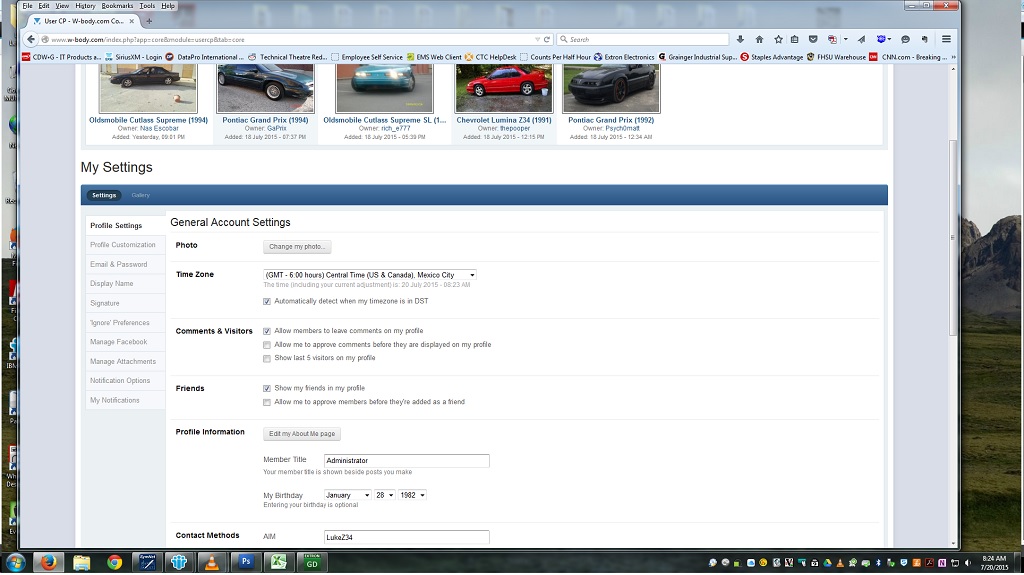
Task: Open birthday year dropdown showing 1982
Action: [x=413, y=495]
